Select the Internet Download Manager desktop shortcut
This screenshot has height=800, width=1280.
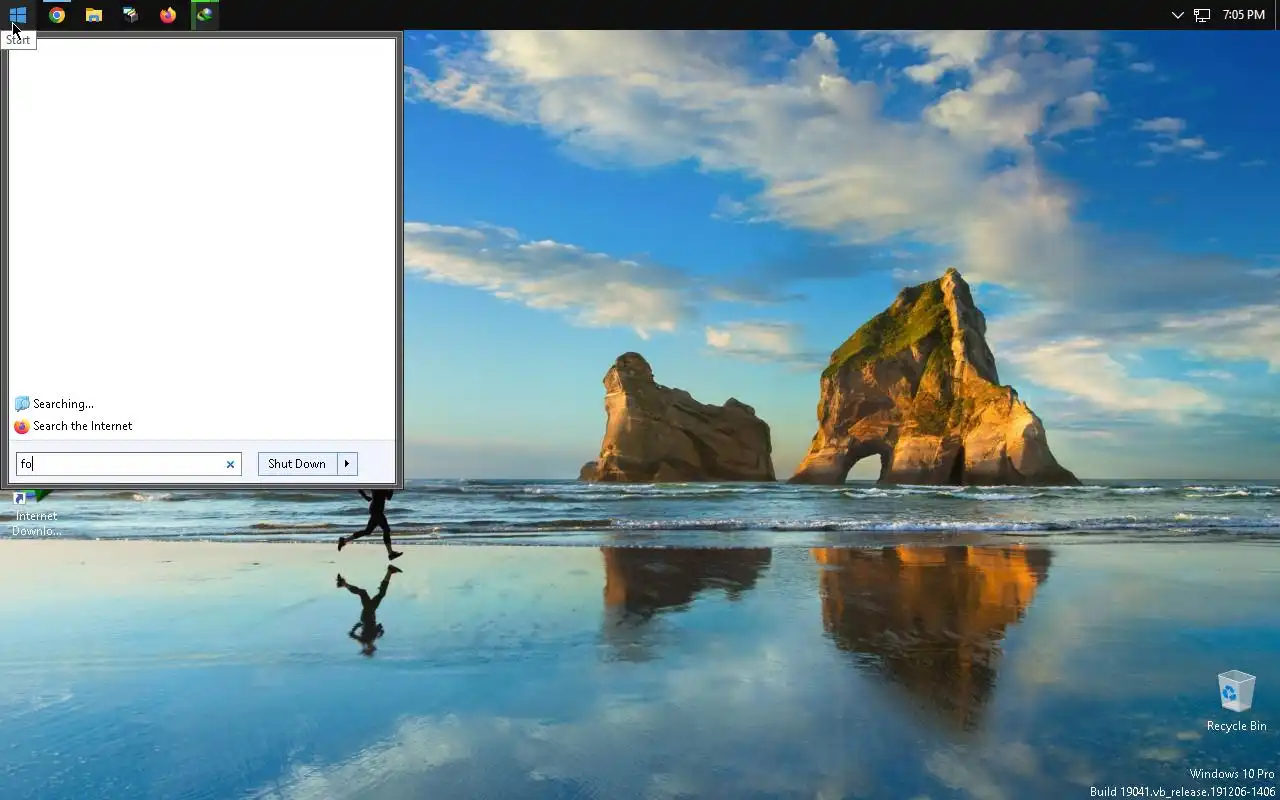tap(37, 514)
